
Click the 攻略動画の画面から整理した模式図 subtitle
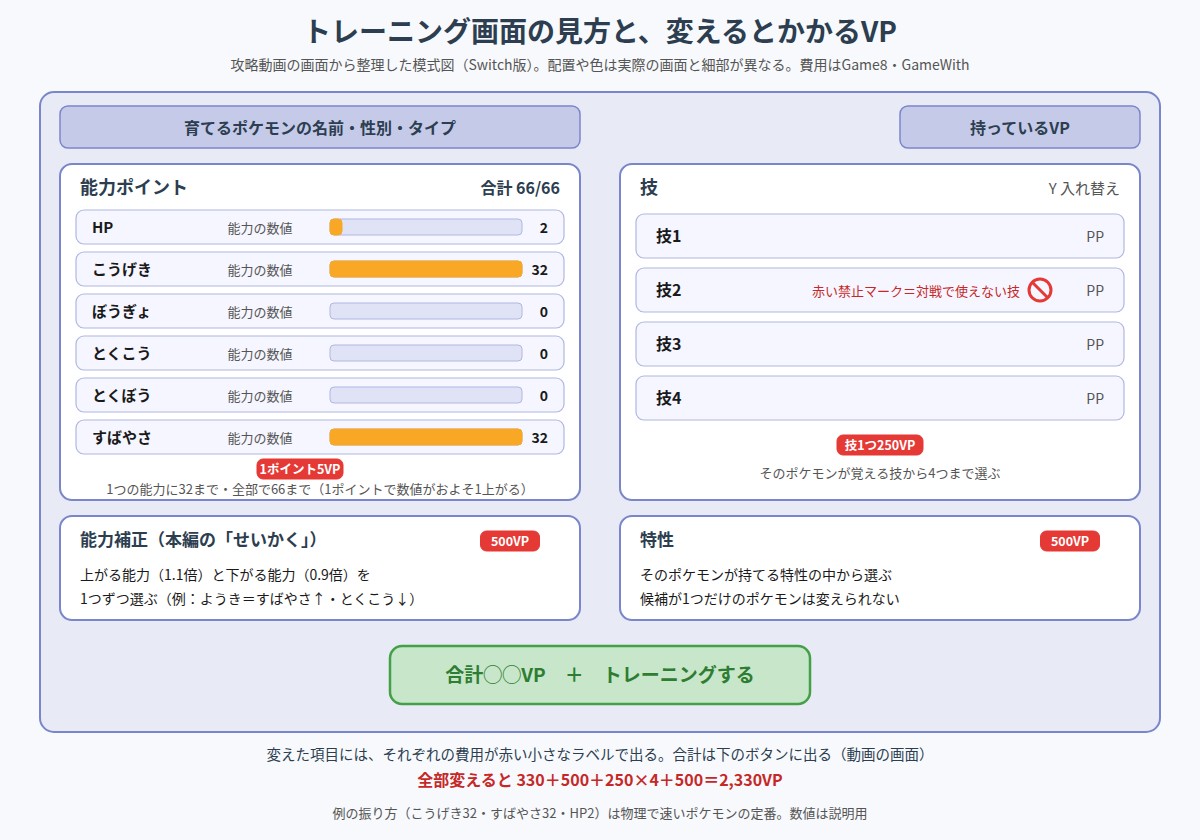tap(600, 65)
